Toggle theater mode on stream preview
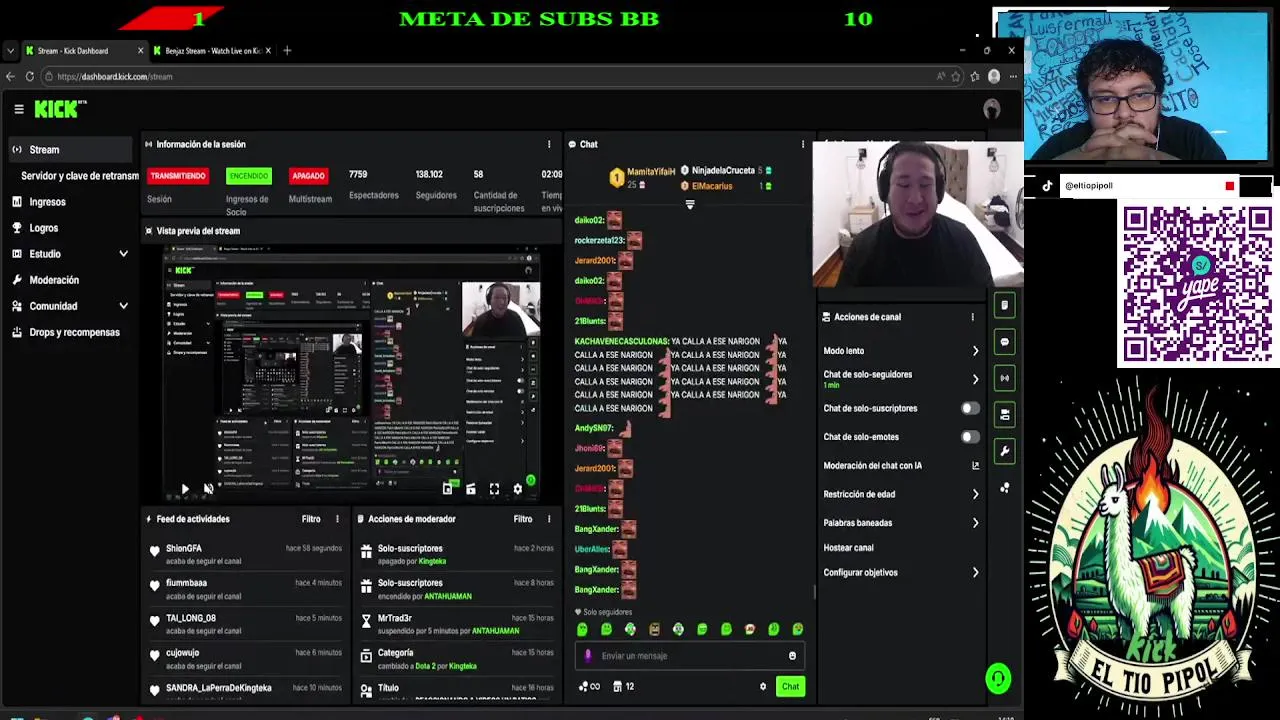This screenshot has width=1280, height=720. [x=471, y=489]
